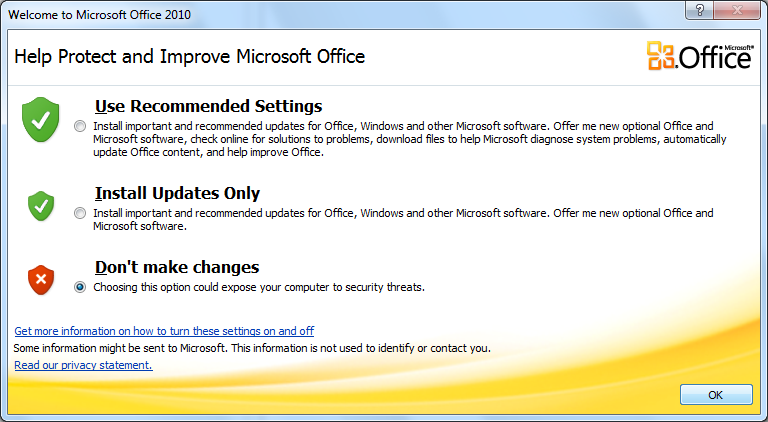Click the Some information might be sent notice
The height and width of the screenshot is (422, 768).
click(252, 349)
